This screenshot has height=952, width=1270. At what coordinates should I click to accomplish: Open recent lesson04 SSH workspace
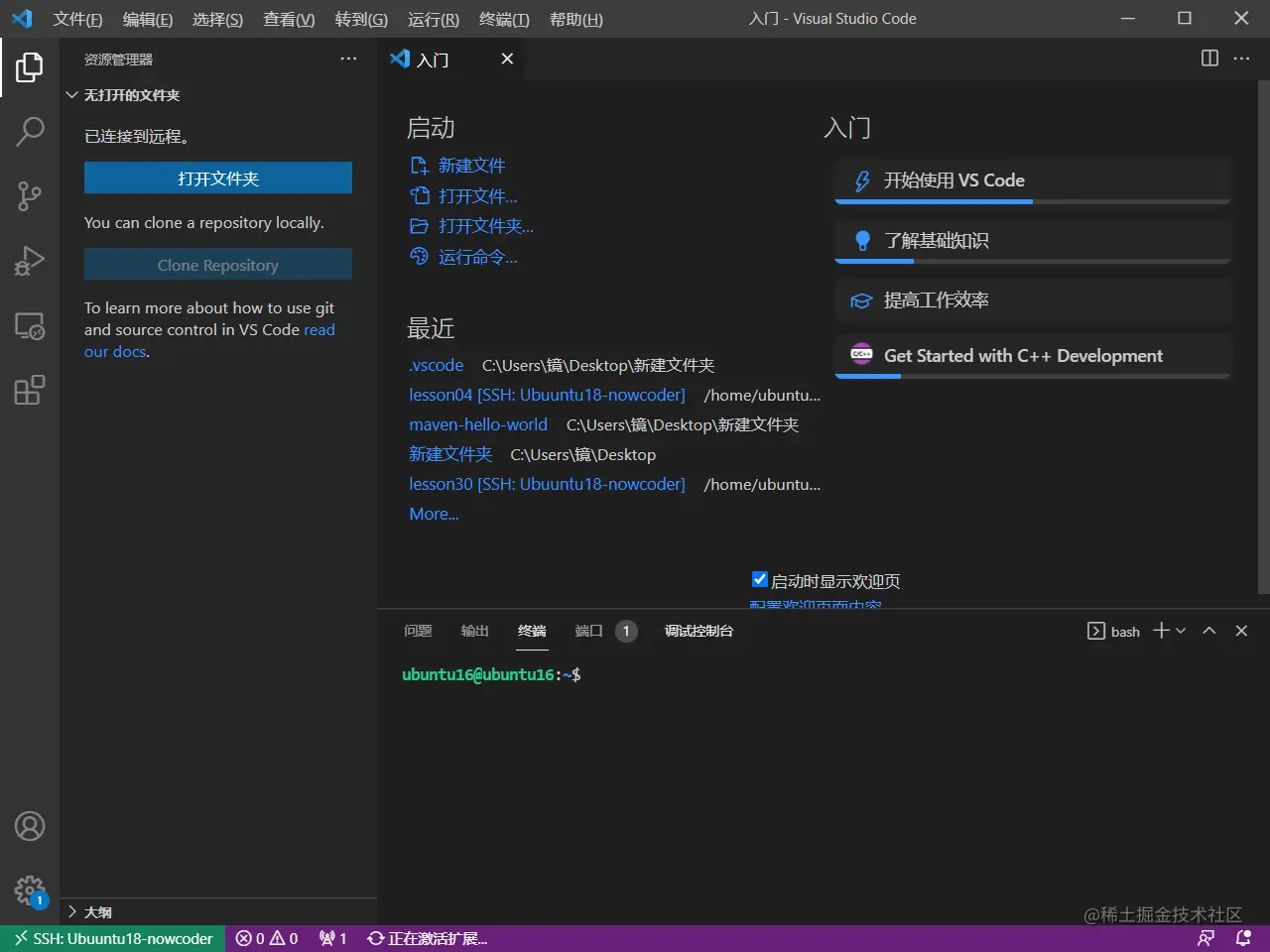click(x=547, y=395)
